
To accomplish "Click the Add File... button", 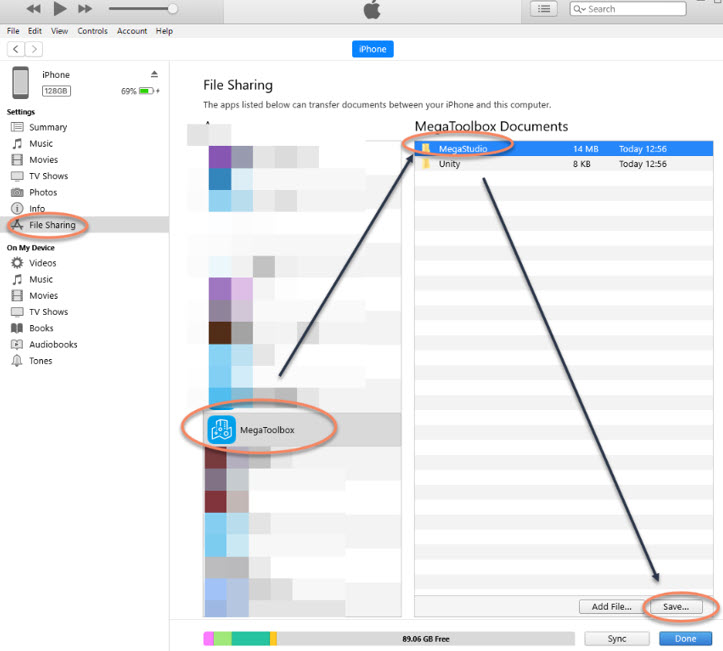I will (x=611, y=607).
